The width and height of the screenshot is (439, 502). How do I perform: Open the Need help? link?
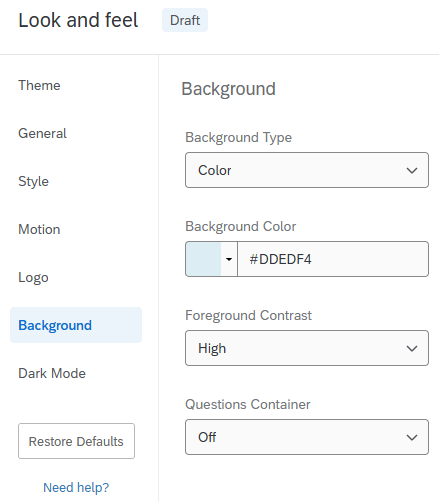coord(76,487)
